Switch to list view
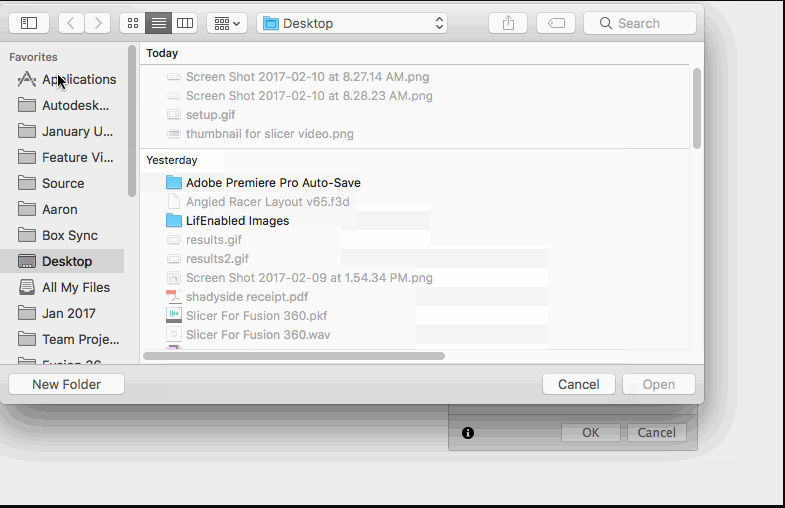The width and height of the screenshot is (785, 508). 159,23
